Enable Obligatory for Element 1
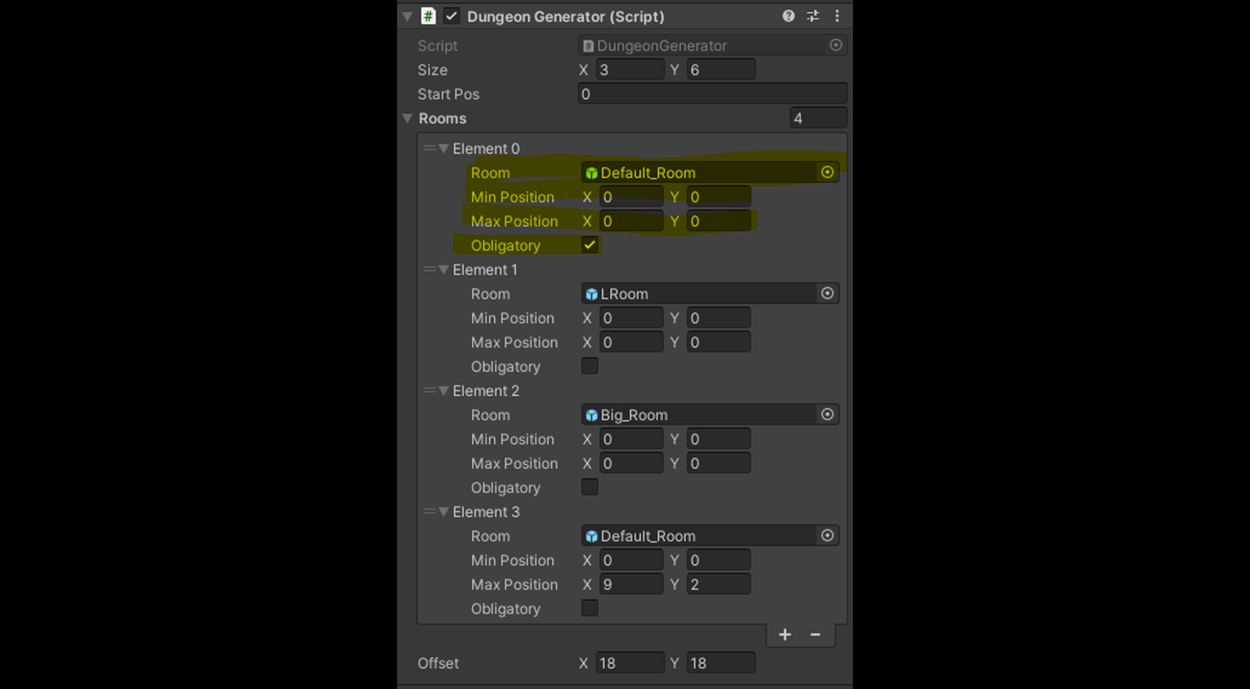Screen dimensions: 1250x689 (x=590, y=367)
